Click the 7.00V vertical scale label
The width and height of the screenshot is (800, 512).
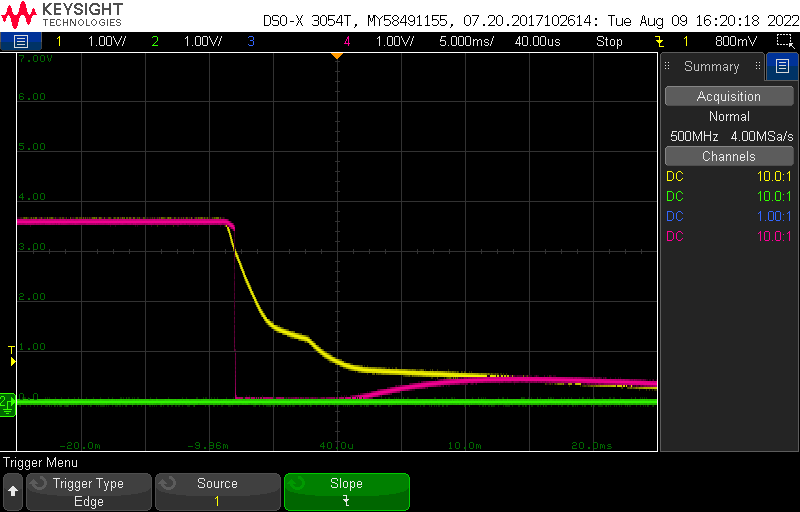coord(35,59)
